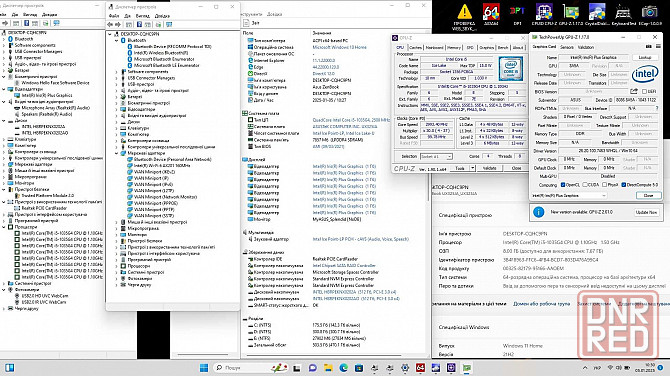Collapse DESKTOP-CQHC9PN root in front Device Manager
Image resolution: width=670 pixels, height=376 pixels.
pos(110,34)
